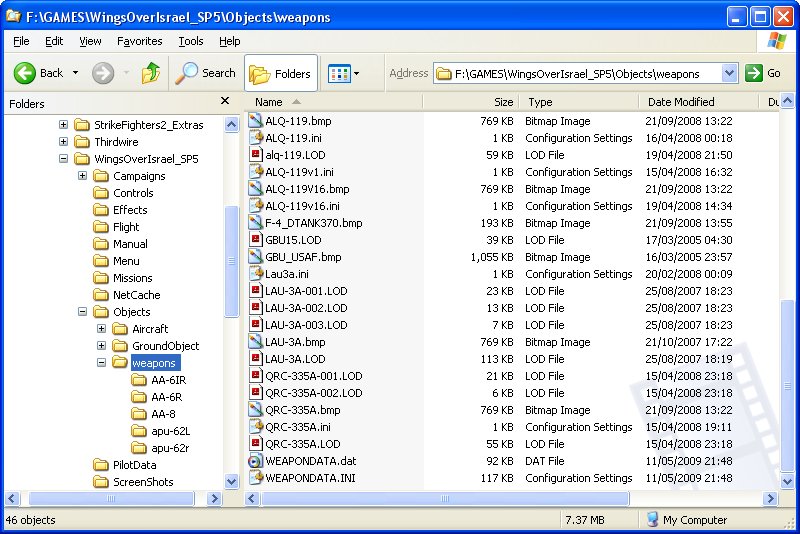
Task: Click the file list horizontal scrollbar thumb
Action: pyautogui.click(x=445, y=498)
